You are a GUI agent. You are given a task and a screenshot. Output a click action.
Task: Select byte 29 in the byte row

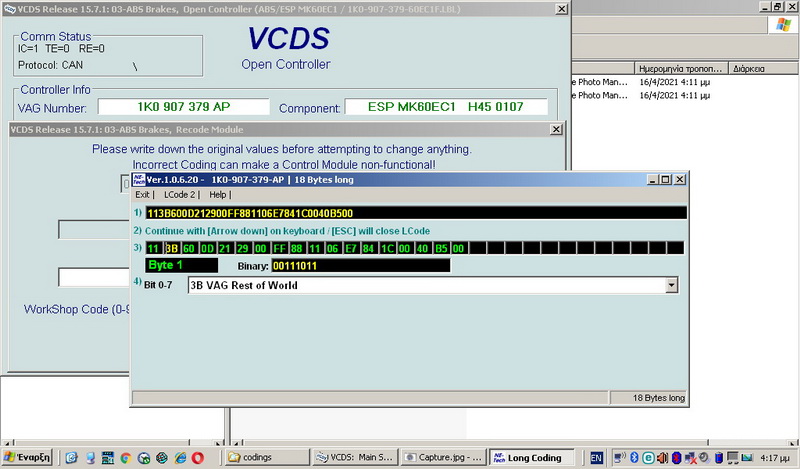(x=243, y=249)
